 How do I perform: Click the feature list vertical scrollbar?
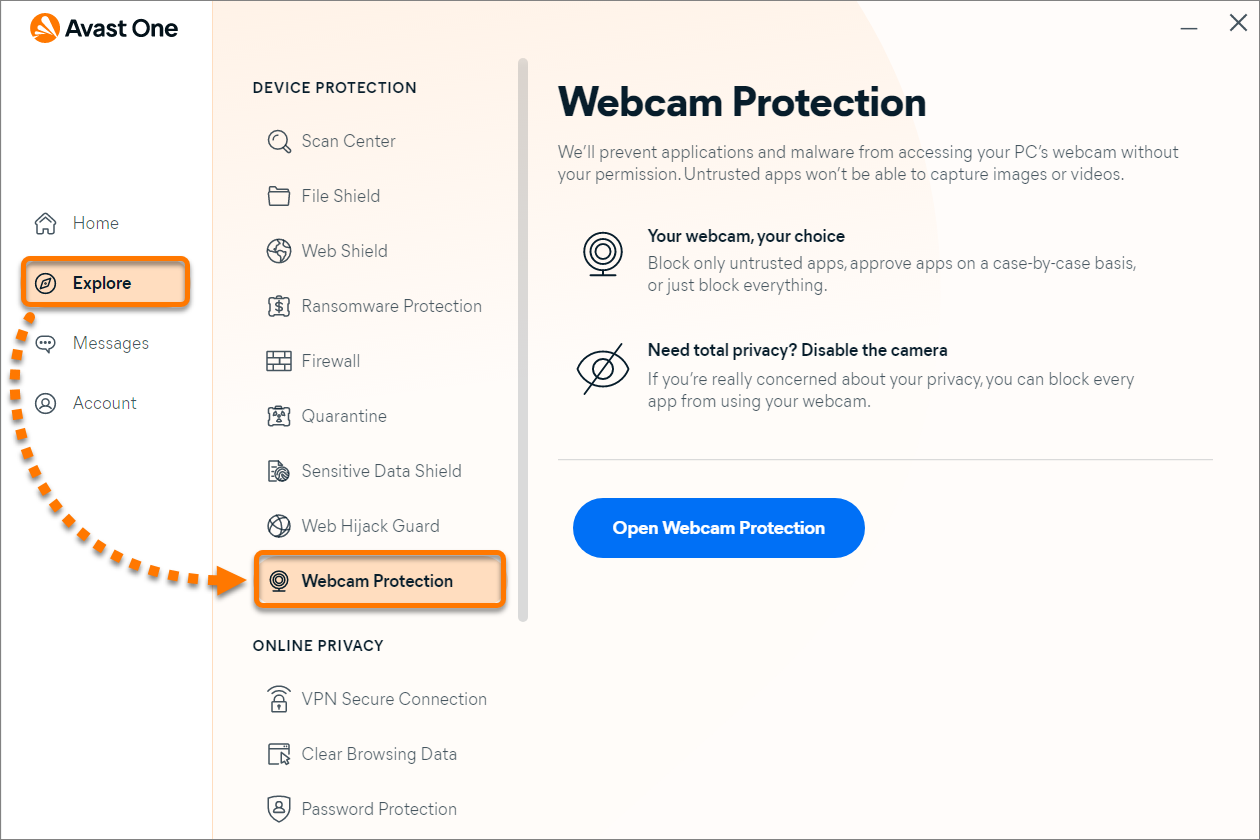click(x=522, y=340)
